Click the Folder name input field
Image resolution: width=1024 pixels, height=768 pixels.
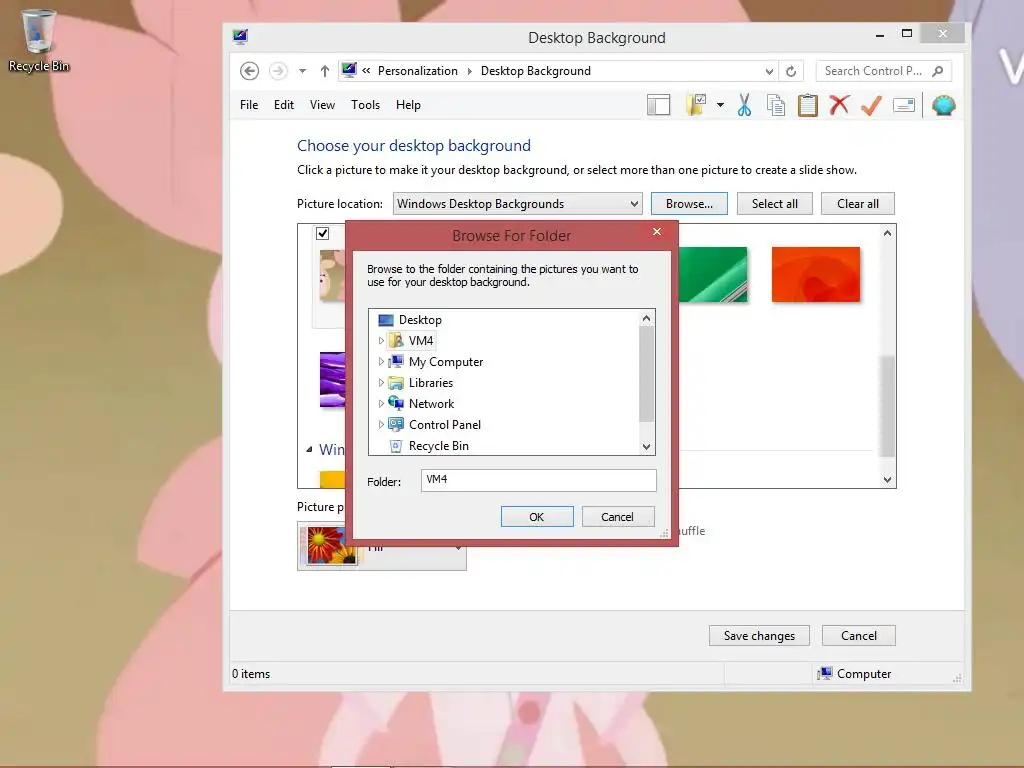539,480
